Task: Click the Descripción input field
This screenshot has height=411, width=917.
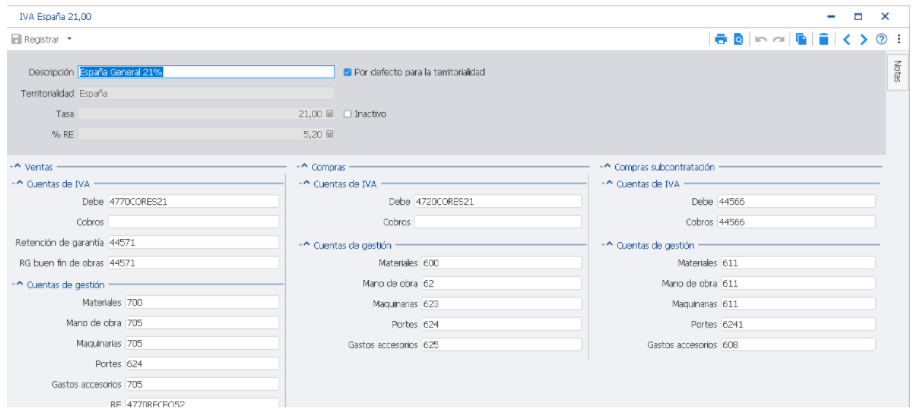Action: [206, 72]
